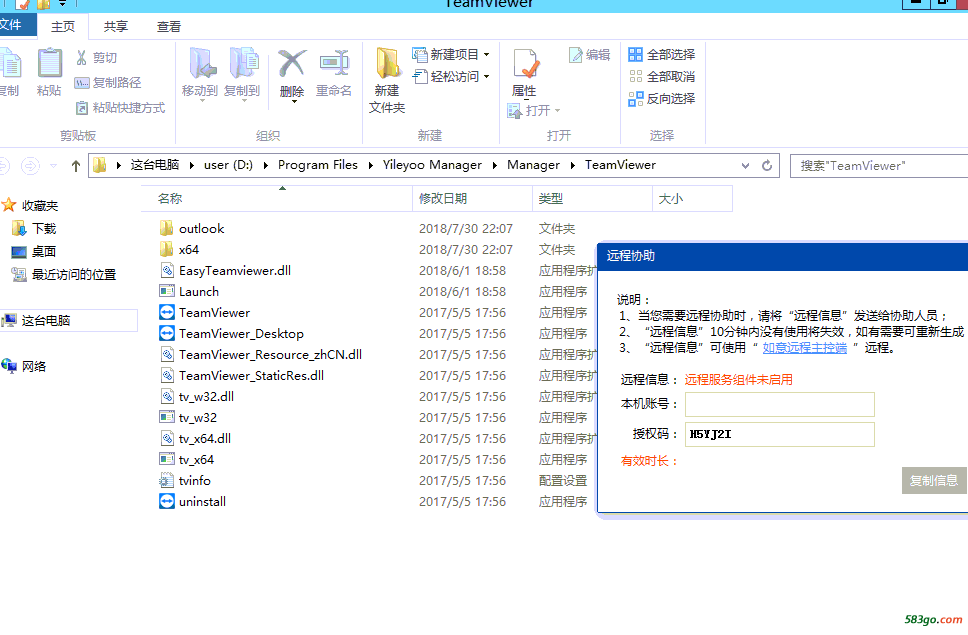Click the 复制信息 button
Screen dimensions: 968x635
[x=934, y=481]
